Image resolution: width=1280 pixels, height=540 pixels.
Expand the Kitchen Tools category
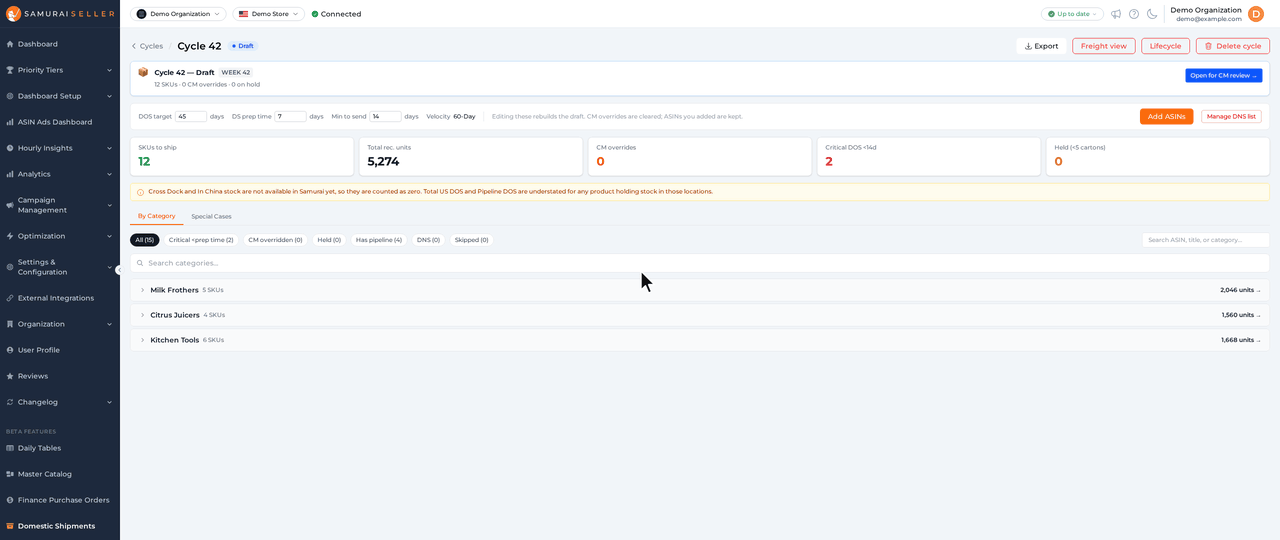coord(700,340)
